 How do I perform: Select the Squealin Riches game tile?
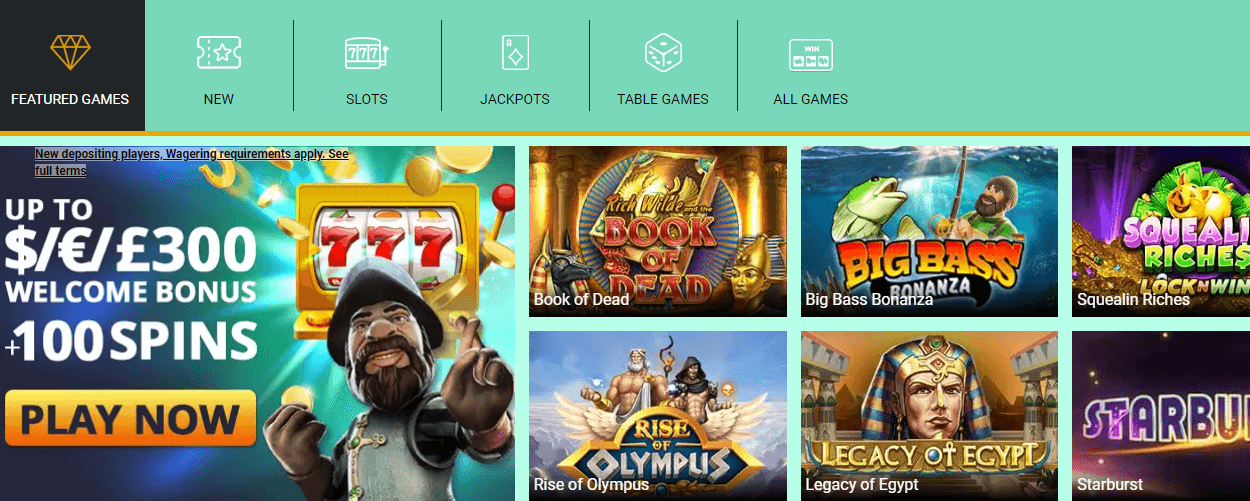tap(1161, 231)
